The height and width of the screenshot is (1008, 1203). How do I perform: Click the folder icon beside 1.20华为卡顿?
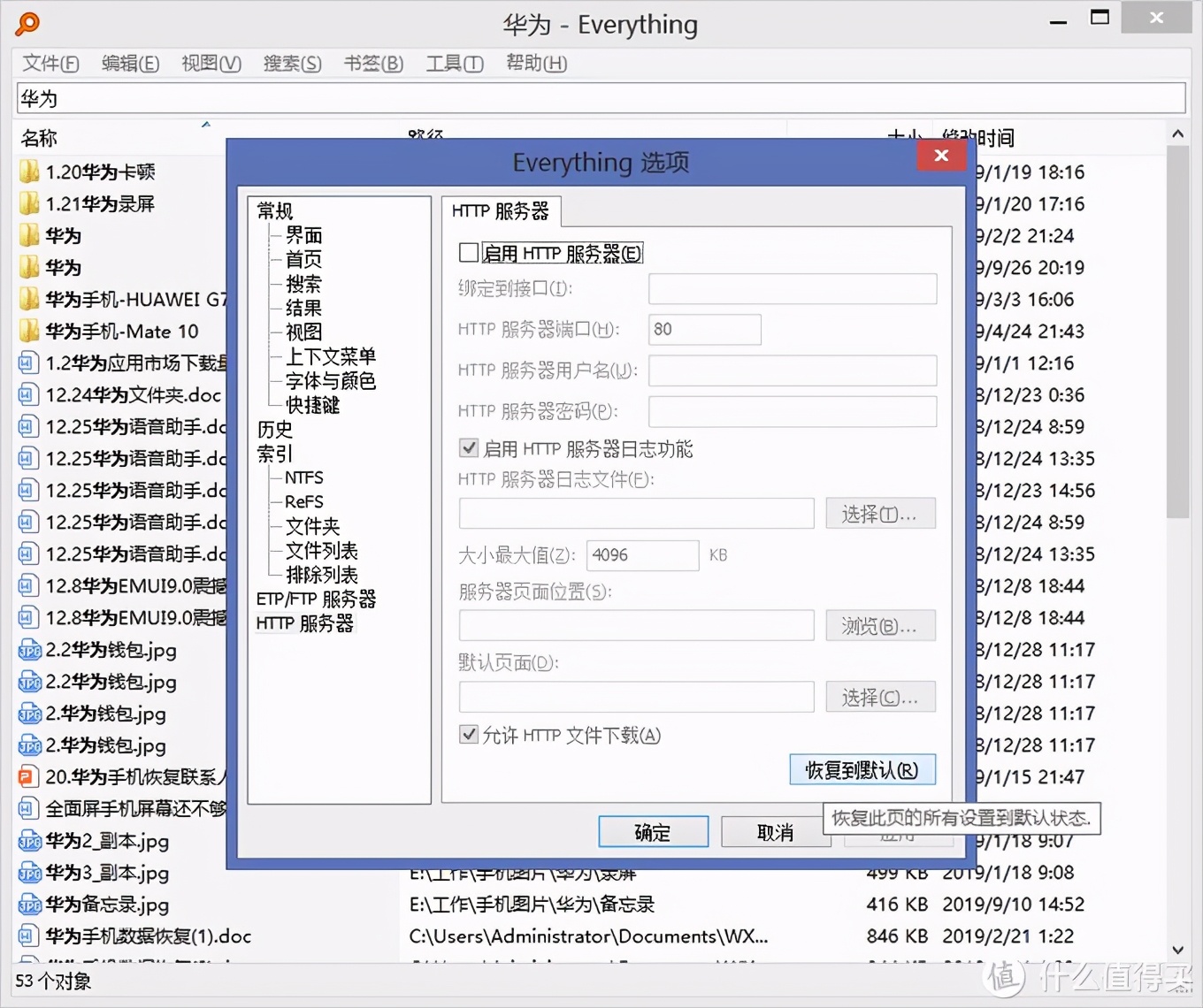tap(29, 171)
